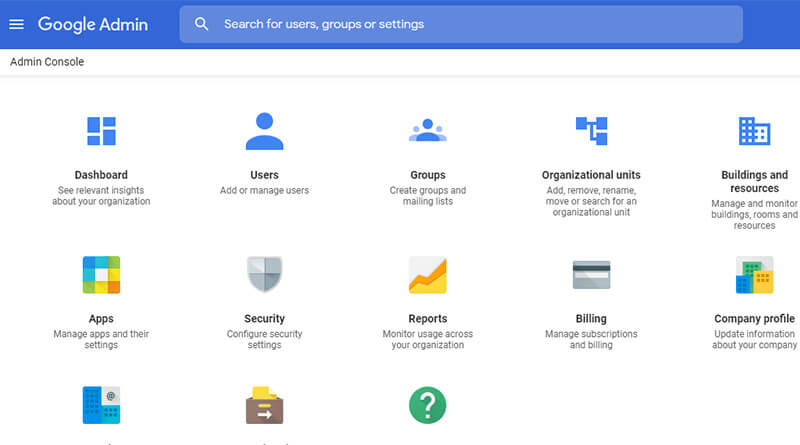Click 'Create groups and mailing lists' description

[428, 196]
